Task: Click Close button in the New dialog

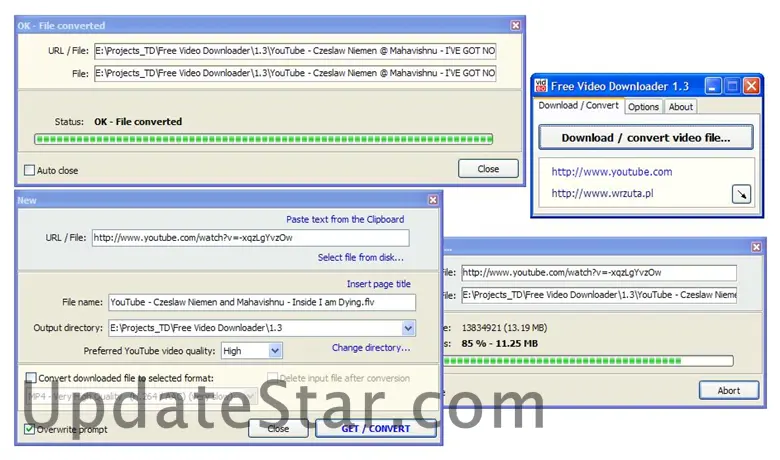Action: tap(278, 429)
